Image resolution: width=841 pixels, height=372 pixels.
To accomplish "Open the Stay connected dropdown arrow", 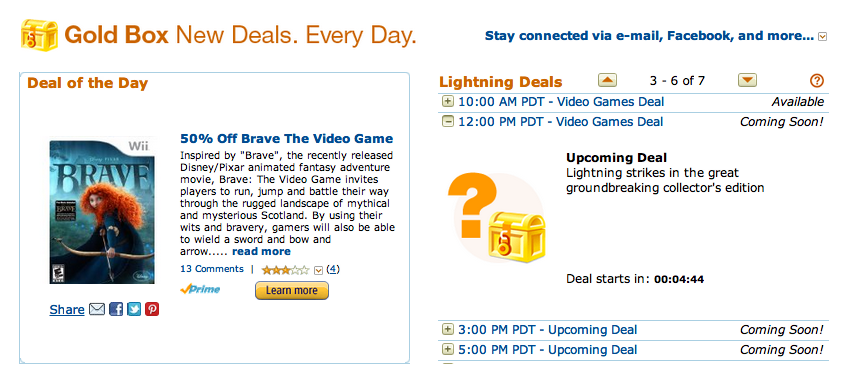I will pos(822,36).
